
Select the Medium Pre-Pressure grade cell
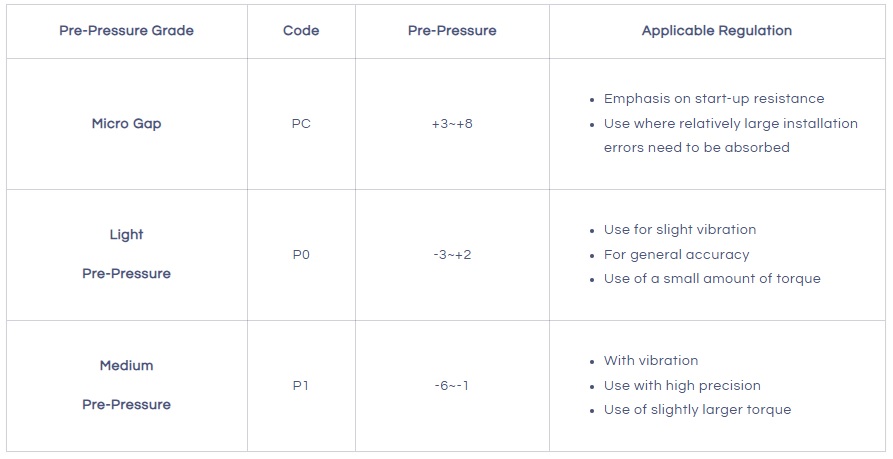pyautogui.click(x=126, y=385)
